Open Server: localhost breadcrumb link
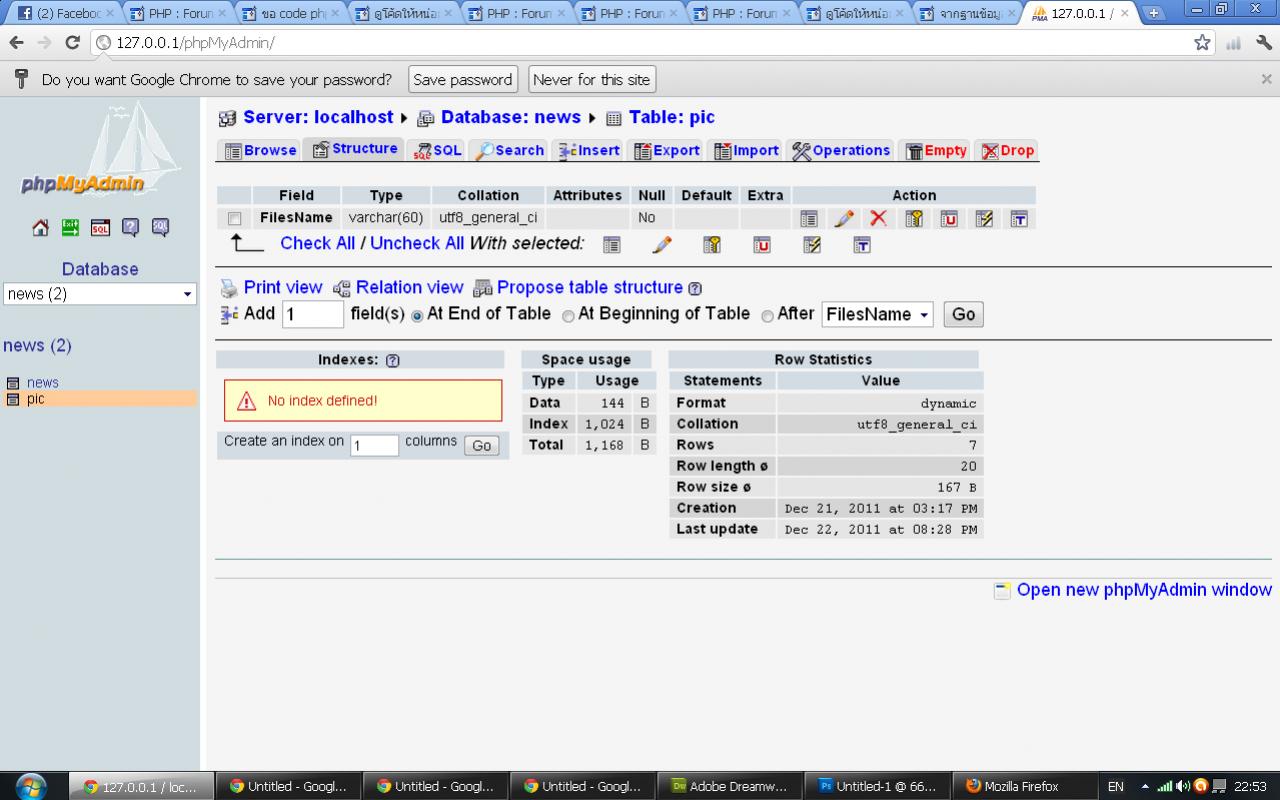This screenshot has width=1280, height=800. 318,117
